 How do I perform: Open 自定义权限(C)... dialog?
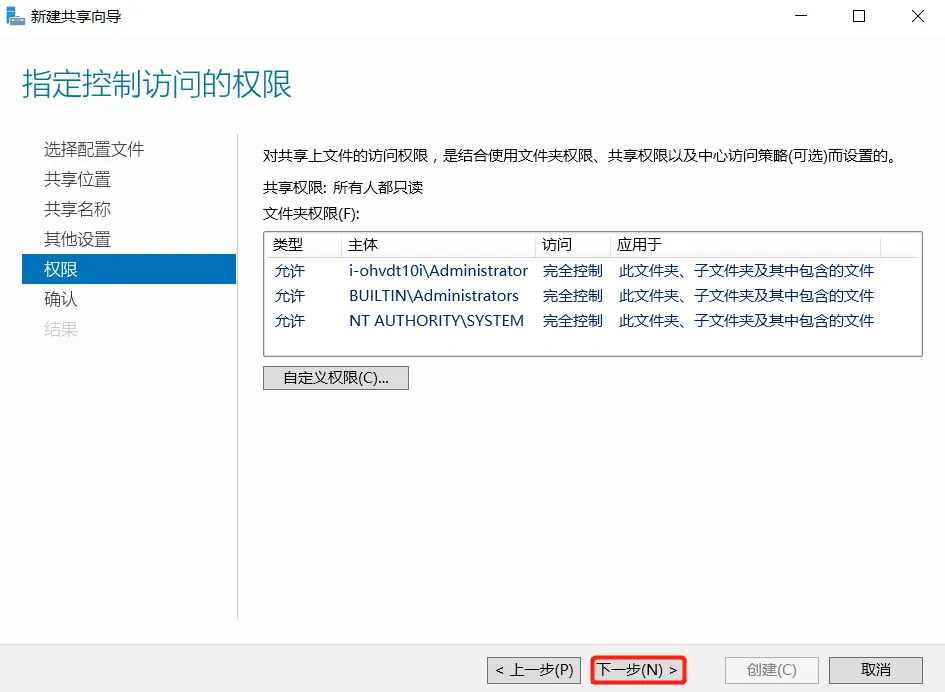335,378
